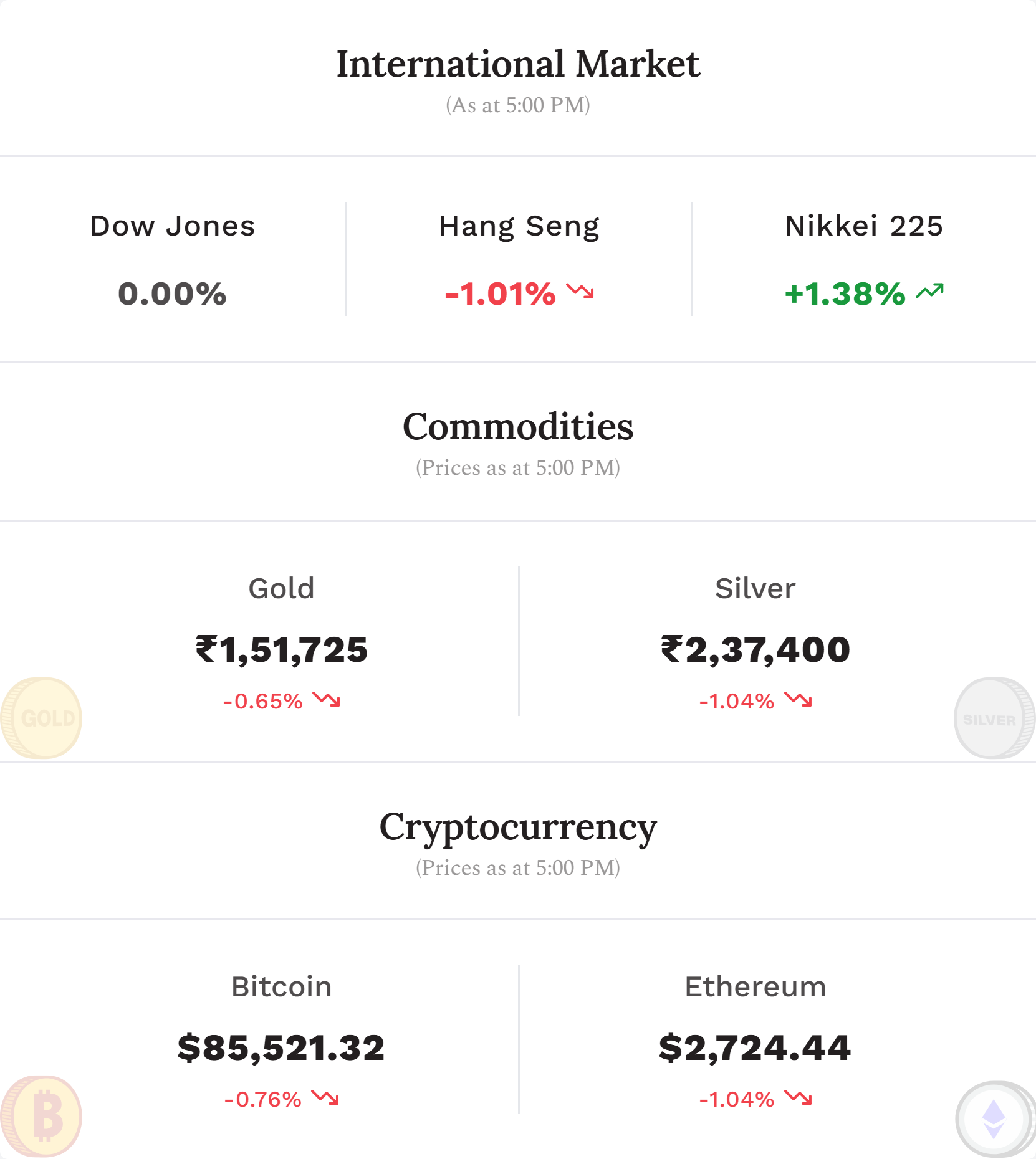1036x1159 pixels.
Task: Click the Commodities section heading
Action: pyautogui.click(x=518, y=427)
